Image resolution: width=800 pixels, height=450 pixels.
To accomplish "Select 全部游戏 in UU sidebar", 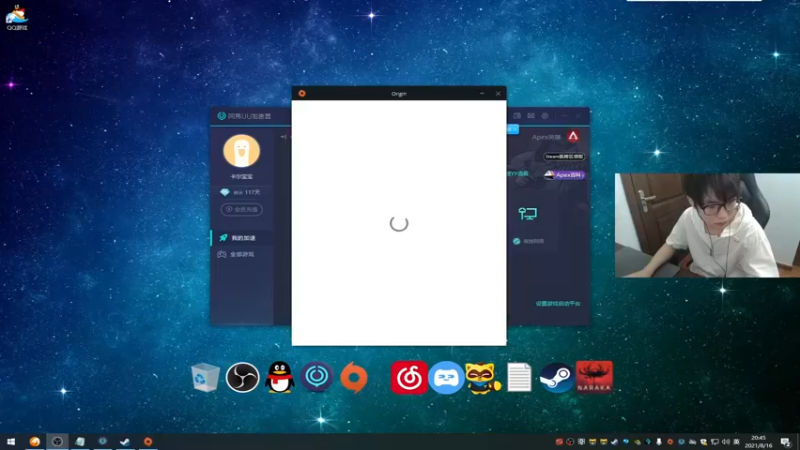I will (242, 254).
